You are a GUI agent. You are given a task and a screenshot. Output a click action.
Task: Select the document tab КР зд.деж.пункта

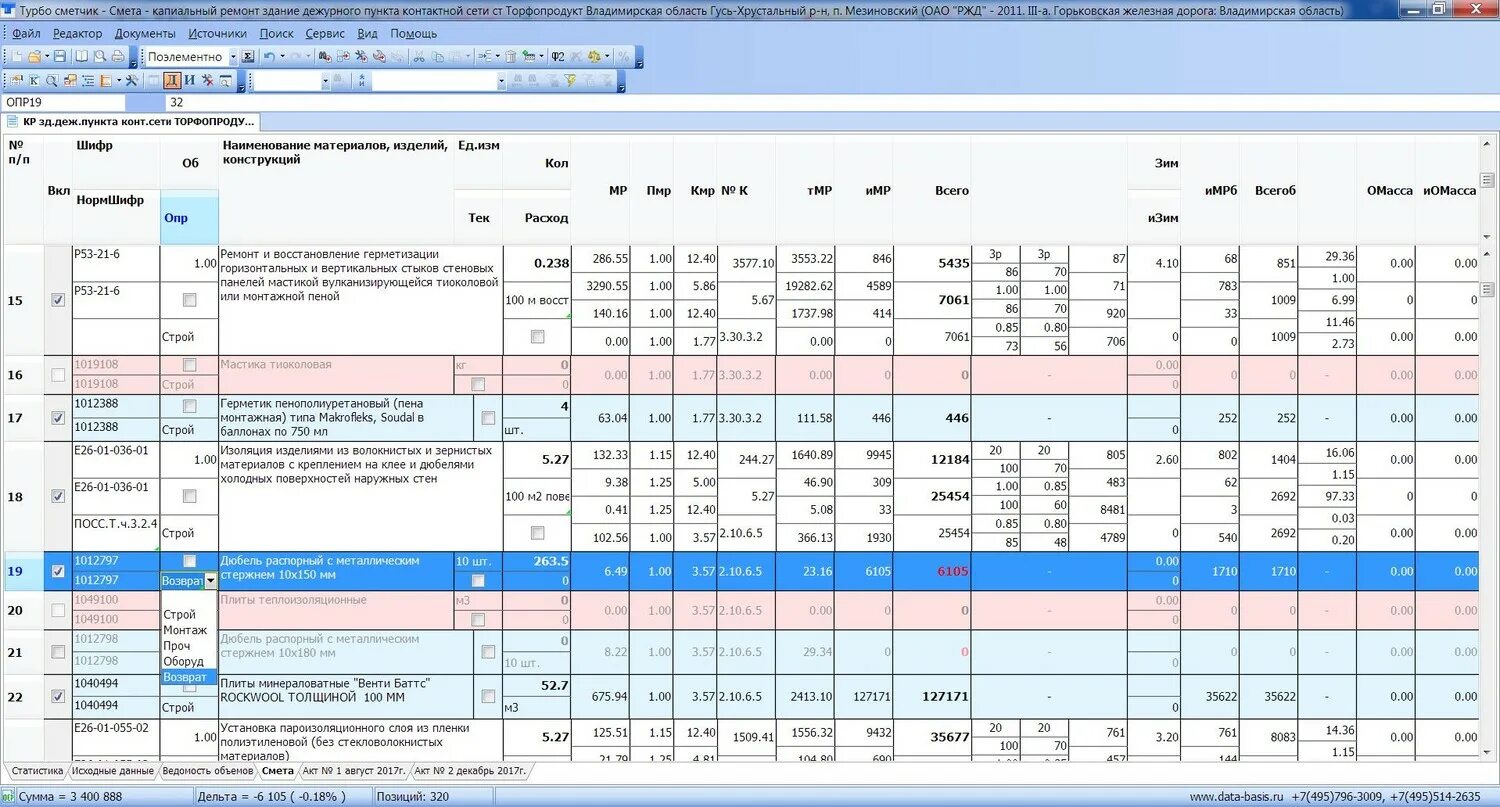point(130,122)
